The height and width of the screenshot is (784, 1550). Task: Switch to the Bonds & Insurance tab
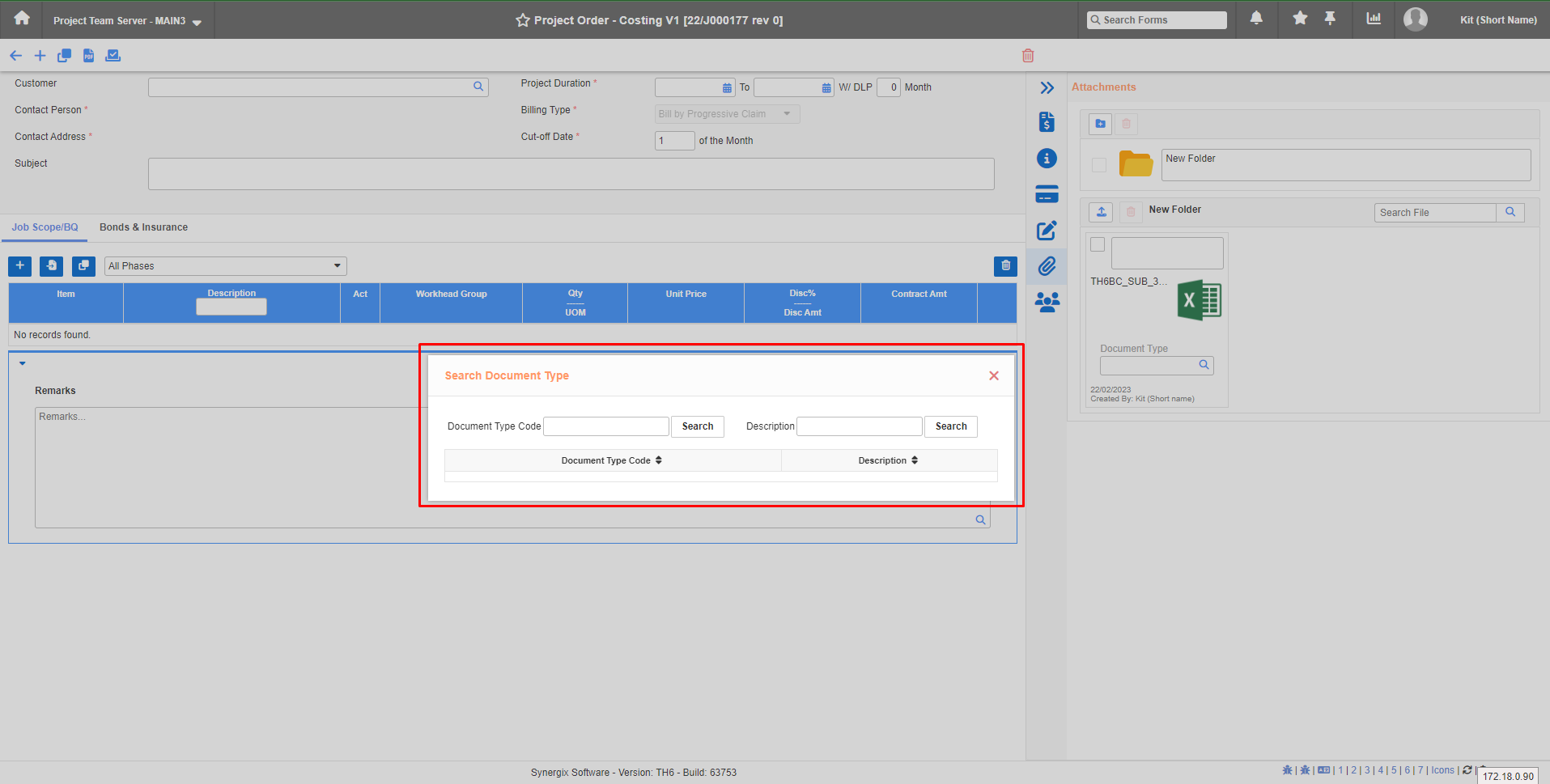143,227
